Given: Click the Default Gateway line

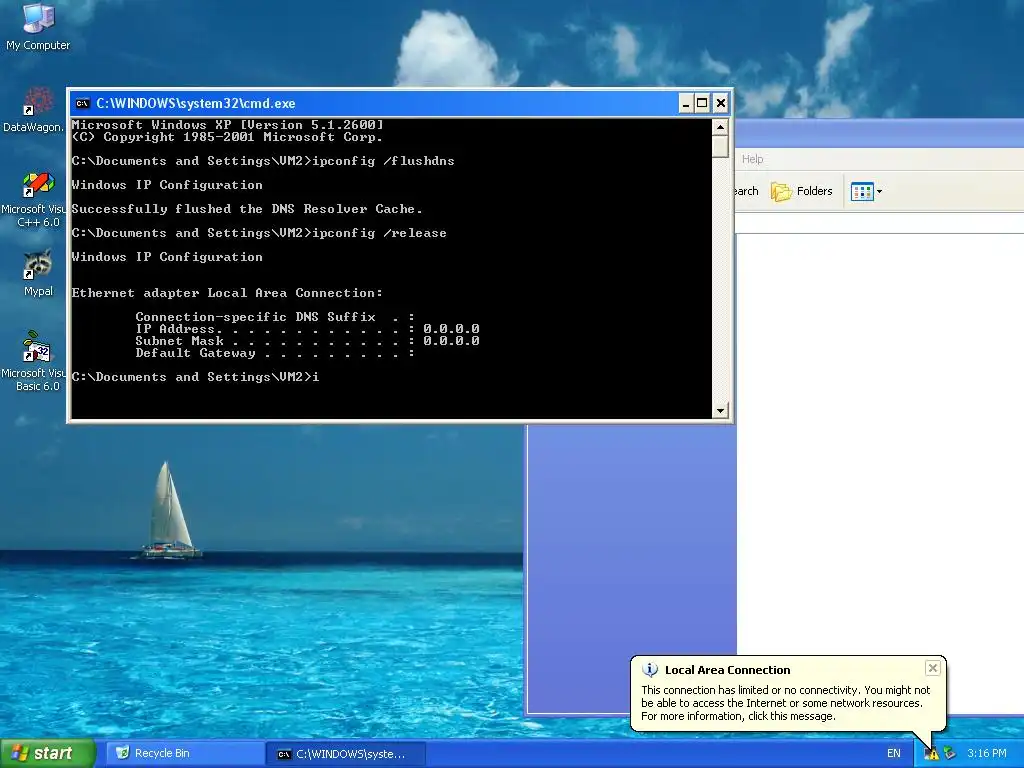Looking at the screenshot, I should point(275,353).
